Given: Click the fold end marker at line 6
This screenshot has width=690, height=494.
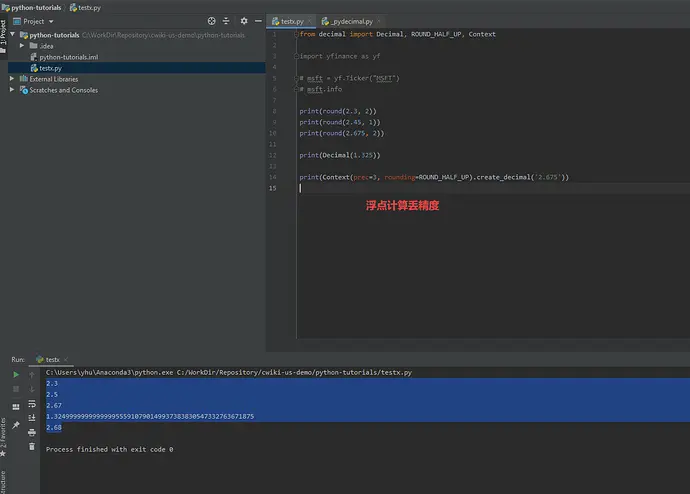Looking at the screenshot, I should point(296,89).
